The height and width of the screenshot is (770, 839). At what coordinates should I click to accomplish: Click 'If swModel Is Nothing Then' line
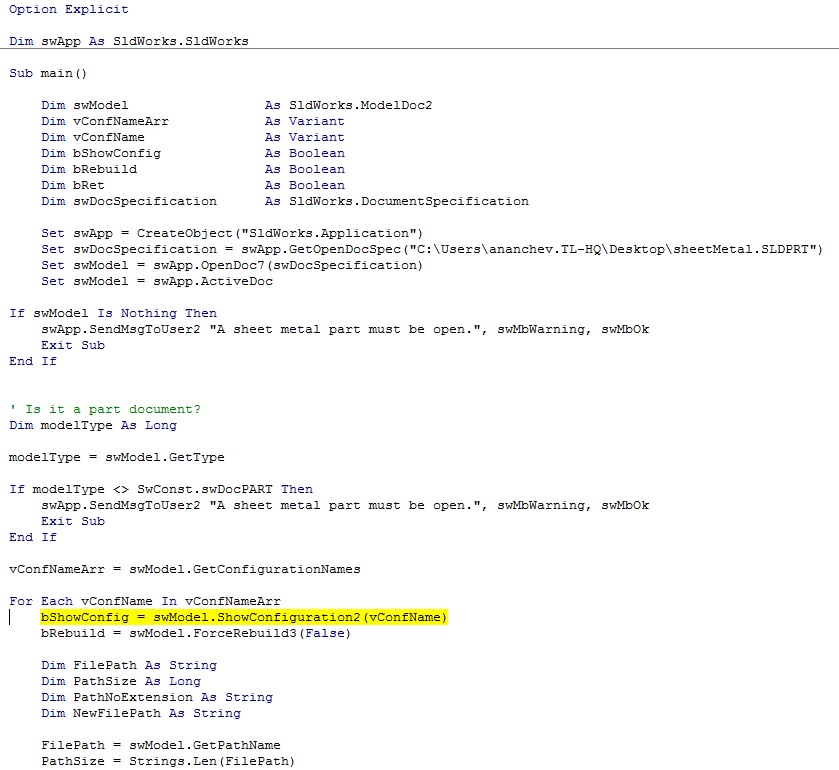(x=113, y=314)
